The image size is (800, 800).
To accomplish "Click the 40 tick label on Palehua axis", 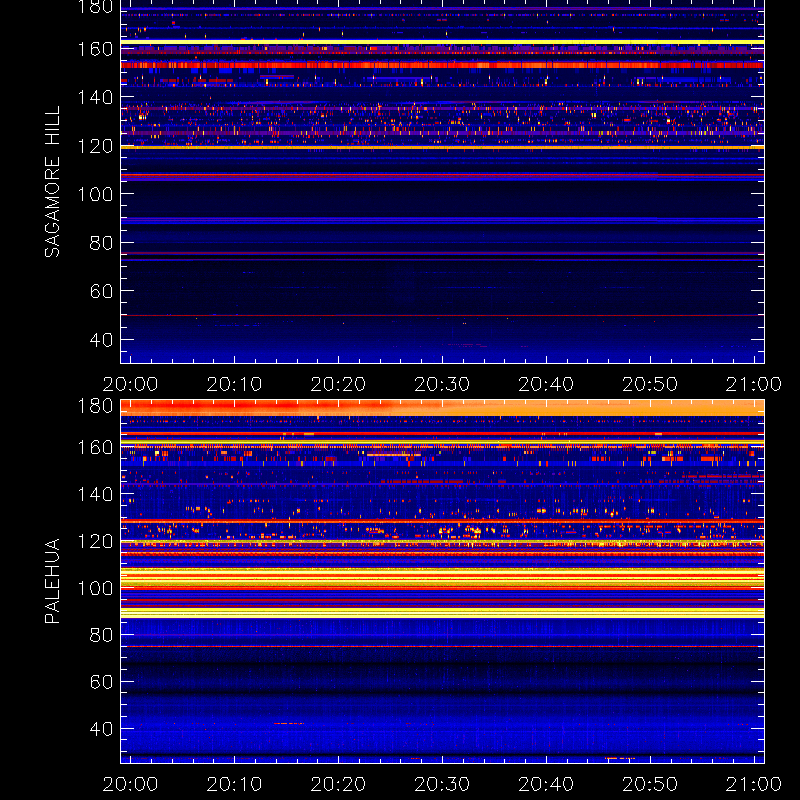I will point(101,729).
